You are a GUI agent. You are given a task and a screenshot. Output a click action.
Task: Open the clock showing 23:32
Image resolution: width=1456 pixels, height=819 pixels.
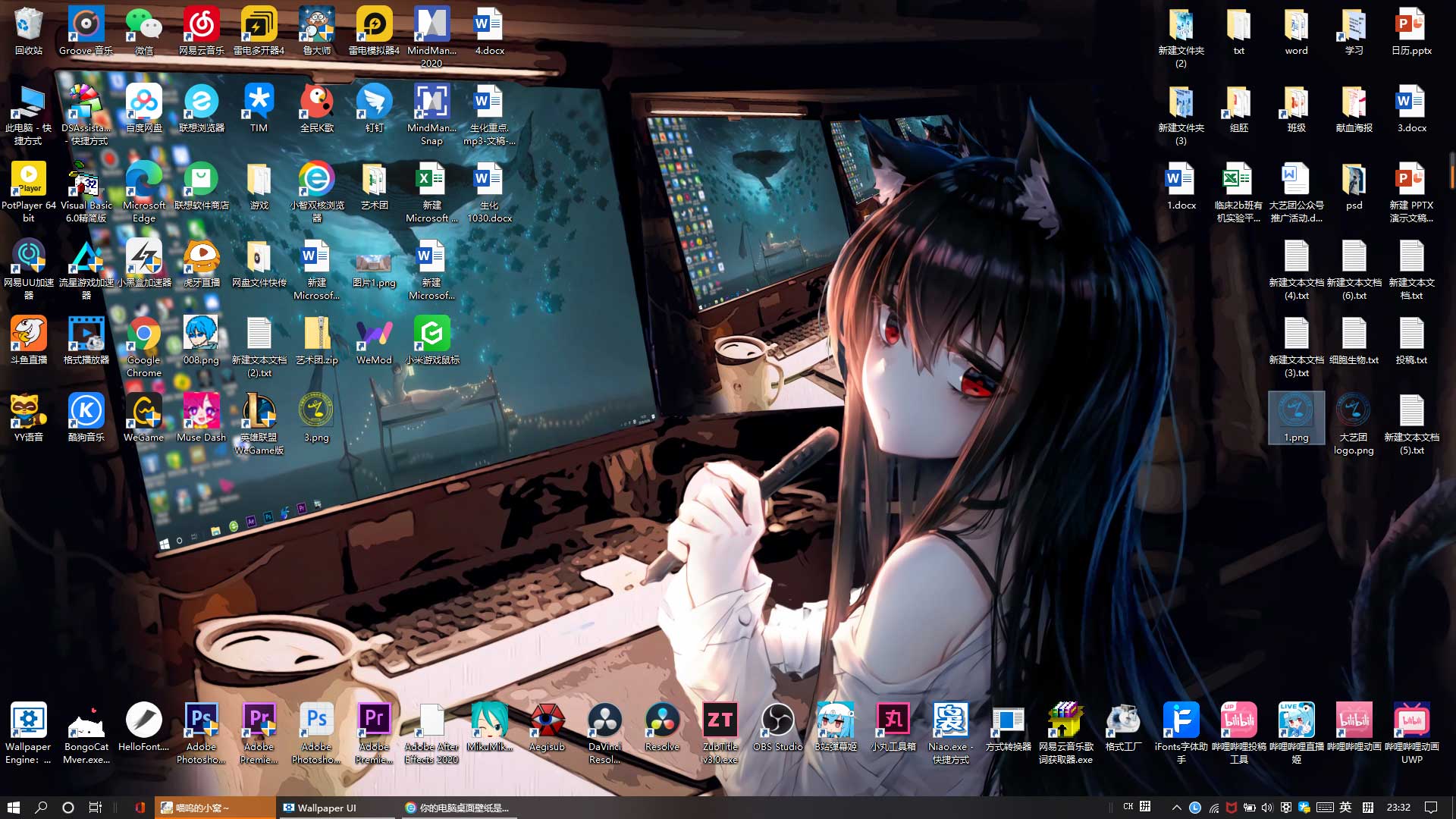[x=1398, y=808]
